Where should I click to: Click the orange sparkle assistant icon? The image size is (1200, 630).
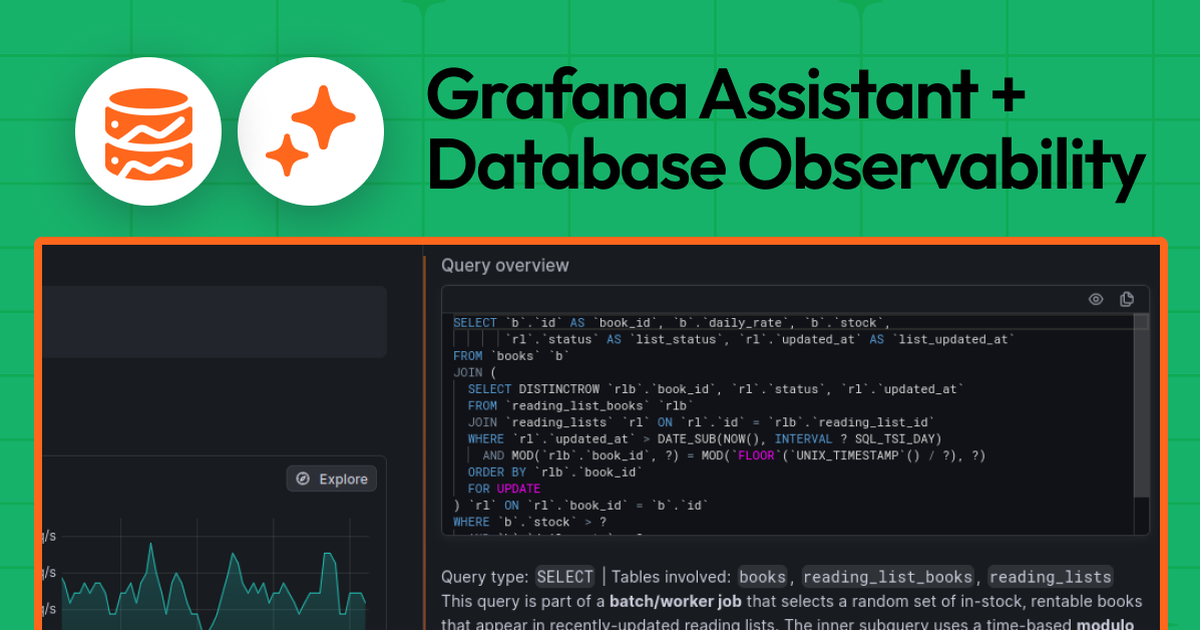pyautogui.click(x=311, y=132)
